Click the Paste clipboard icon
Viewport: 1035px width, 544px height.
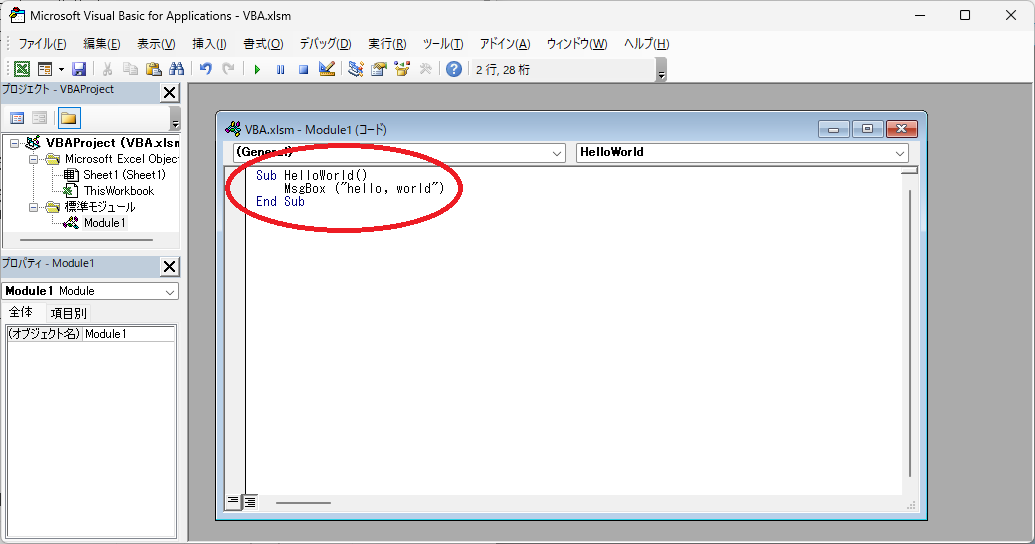click(153, 69)
